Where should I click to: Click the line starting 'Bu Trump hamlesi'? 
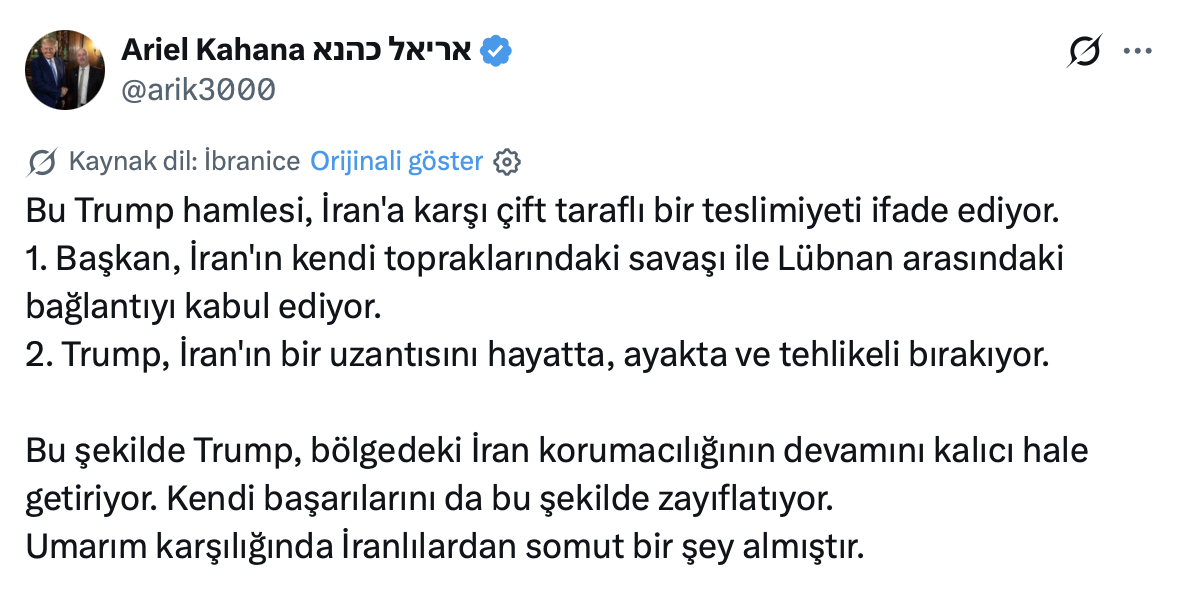[x=541, y=212]
